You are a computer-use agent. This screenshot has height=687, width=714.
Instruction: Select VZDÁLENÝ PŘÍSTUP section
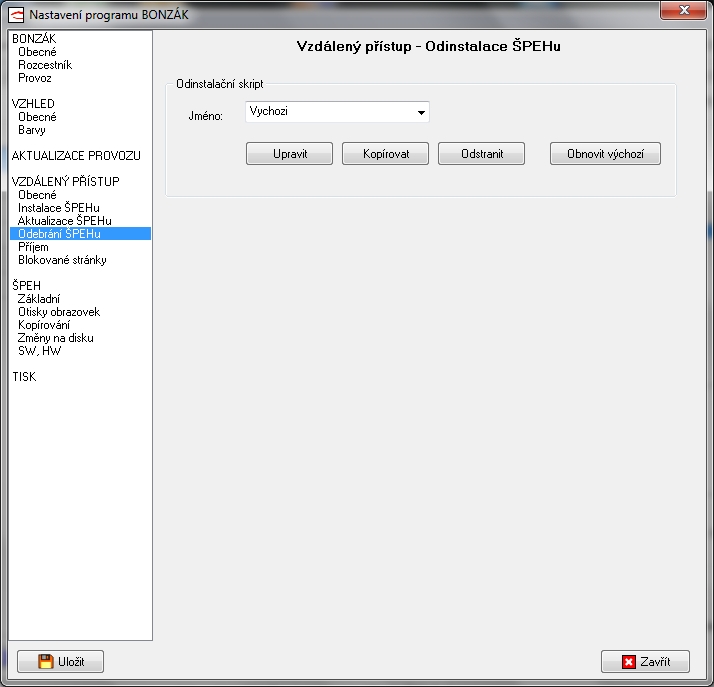[x=66, y=182]
